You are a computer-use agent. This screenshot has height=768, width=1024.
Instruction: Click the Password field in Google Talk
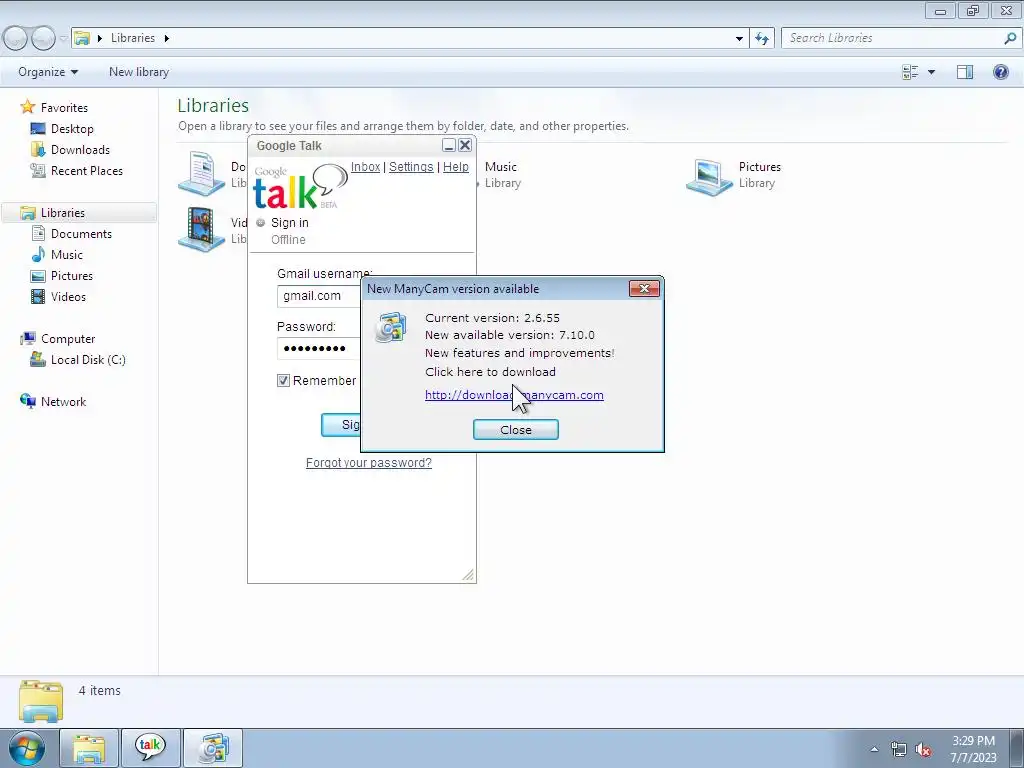pyautogui.click(x=319, y=348)
